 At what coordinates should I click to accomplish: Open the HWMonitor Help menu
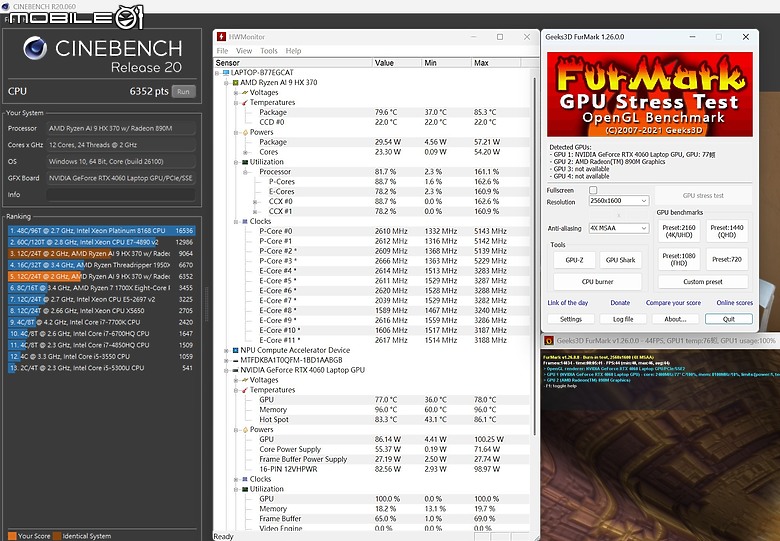click(x=293, y=51)
